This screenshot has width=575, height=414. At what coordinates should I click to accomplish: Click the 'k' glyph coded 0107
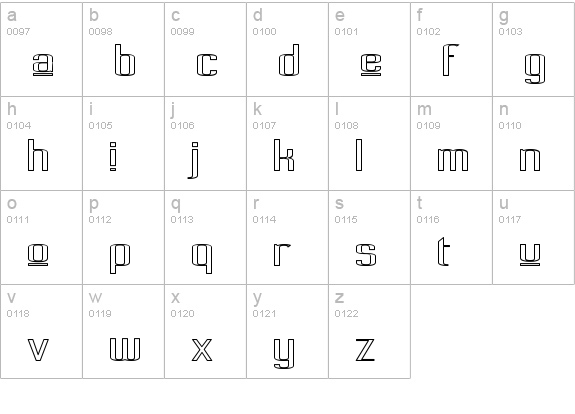(x=288, y=143)
